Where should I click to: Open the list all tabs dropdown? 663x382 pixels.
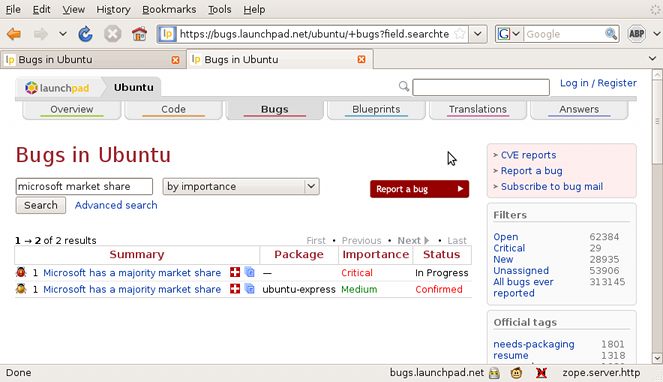[x=652, y=58]
